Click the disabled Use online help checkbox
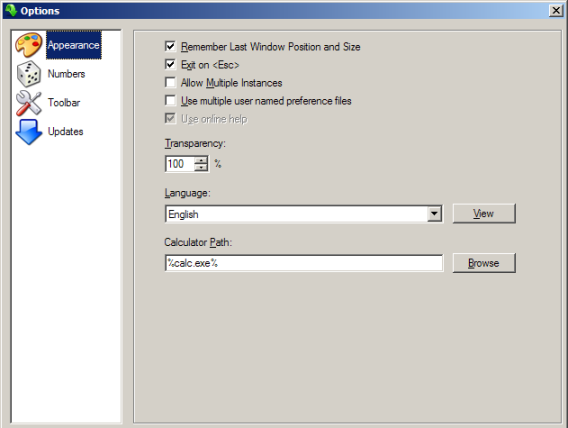 (x=170, y=118)
